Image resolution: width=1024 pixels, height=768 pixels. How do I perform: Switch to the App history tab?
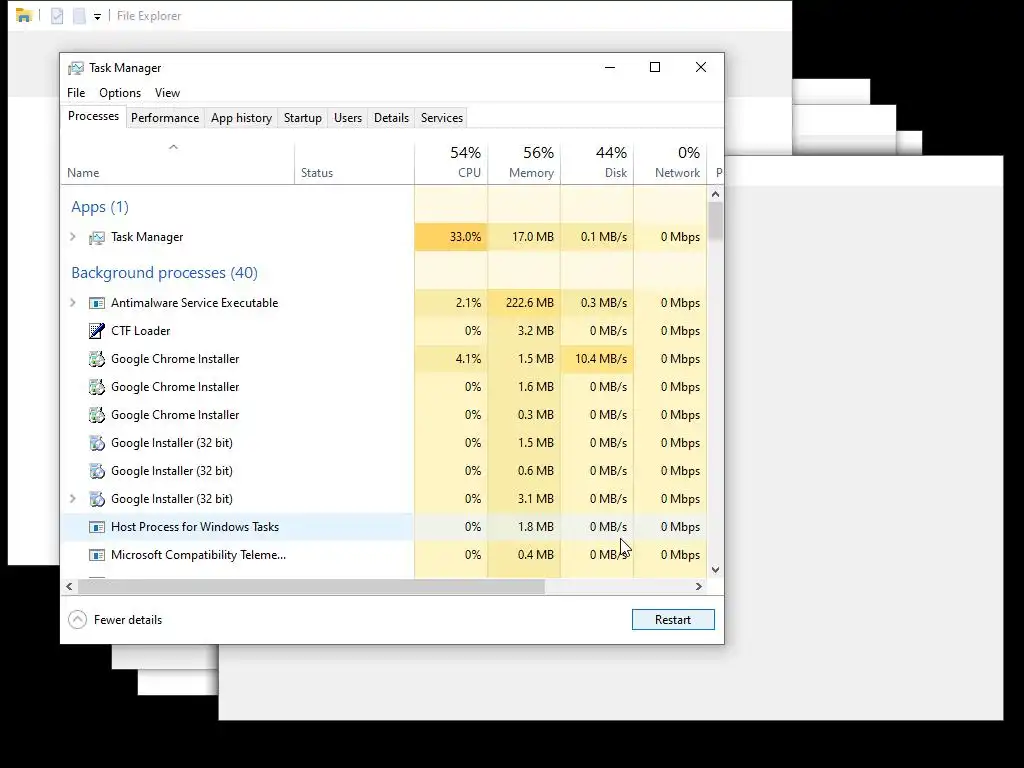(x=241, y=118)
